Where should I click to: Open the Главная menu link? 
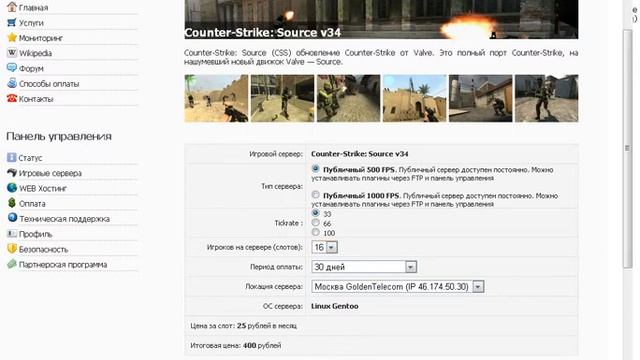click(x=33, y=8)
